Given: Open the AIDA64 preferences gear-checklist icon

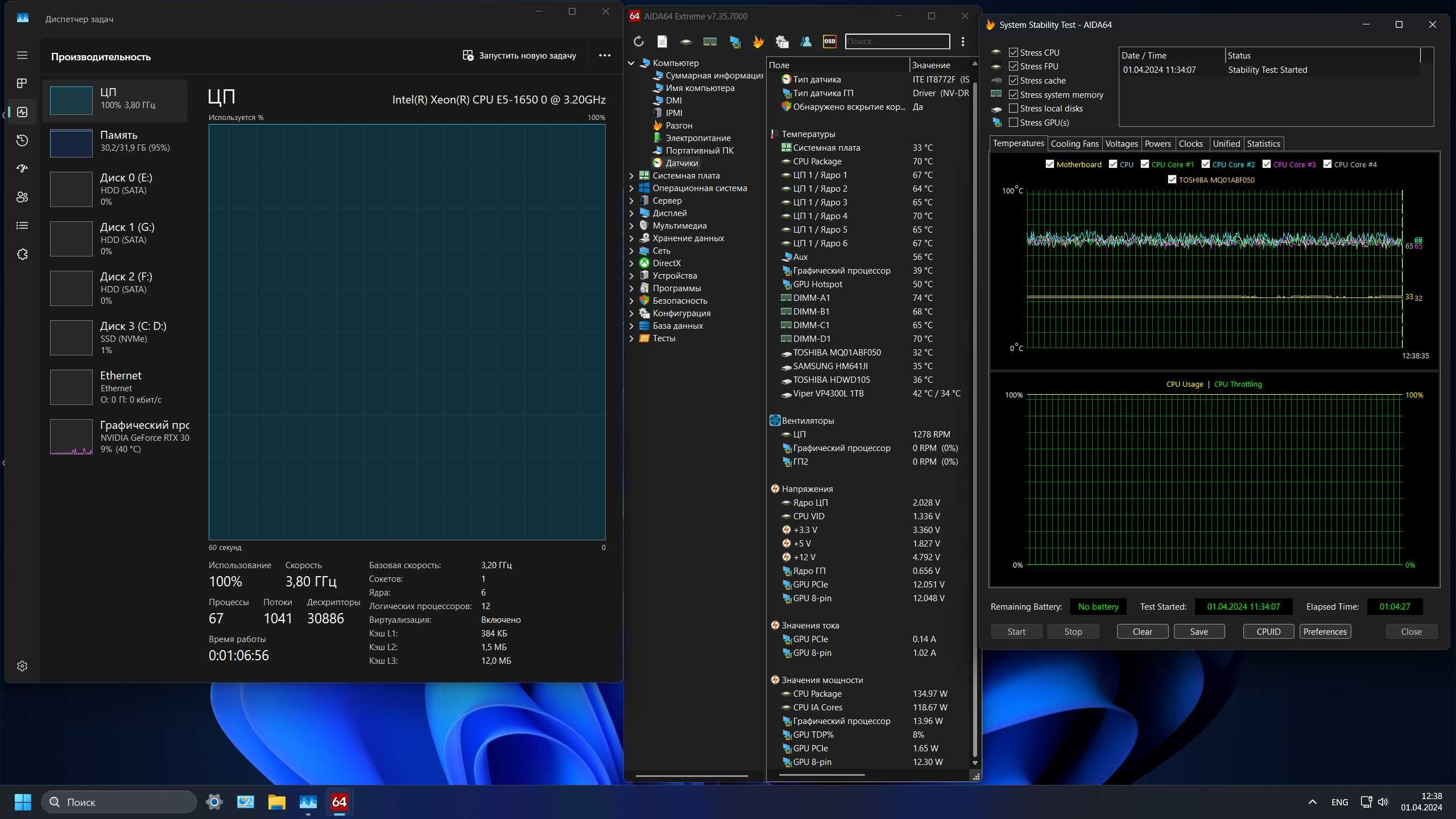Looking at the screenshot, I should point(782,42).
